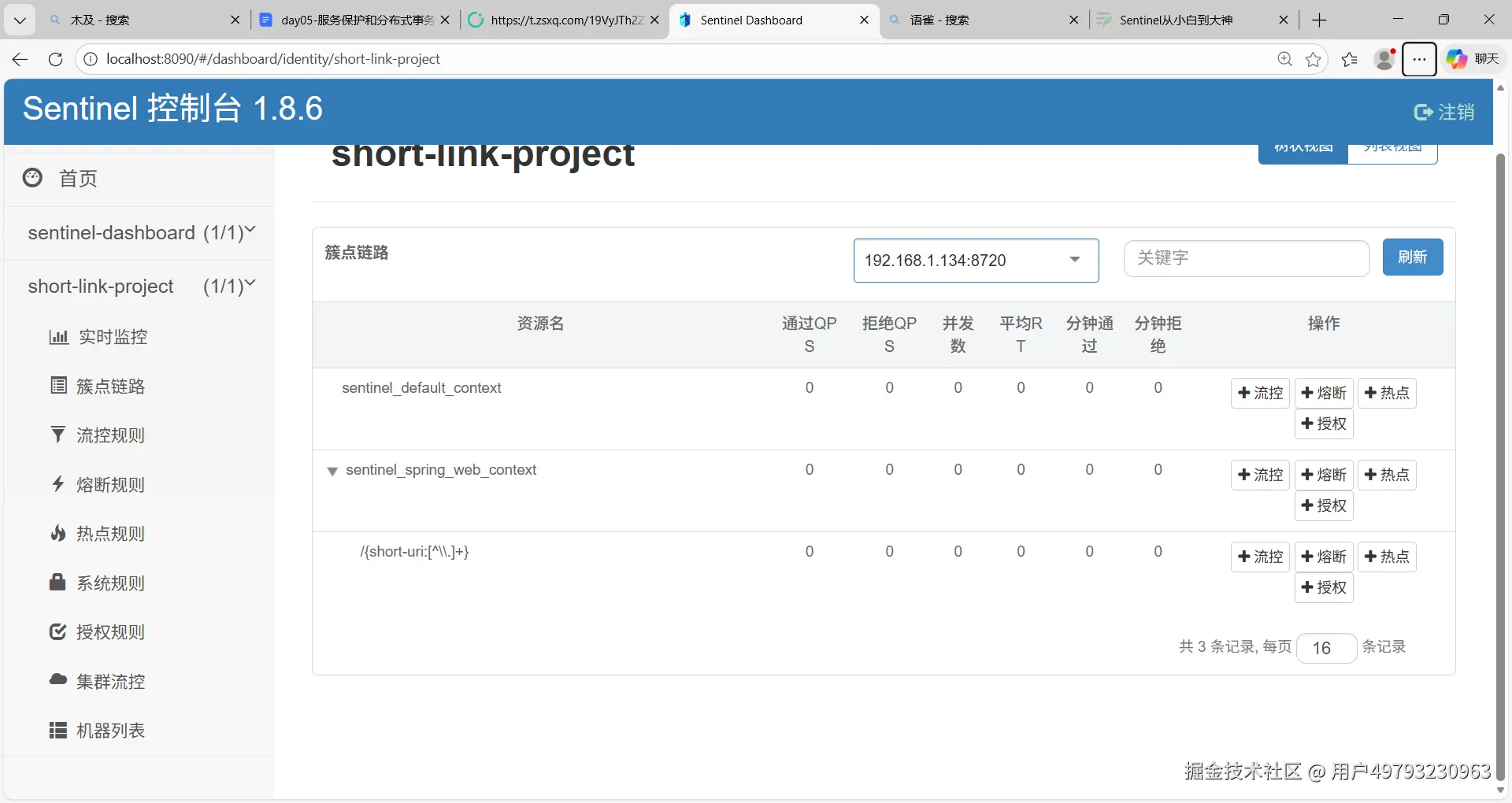This screenshot has width=1512, height=803.
Task: Open the browser settings and more menu
Action: (x=1419, y=59)
